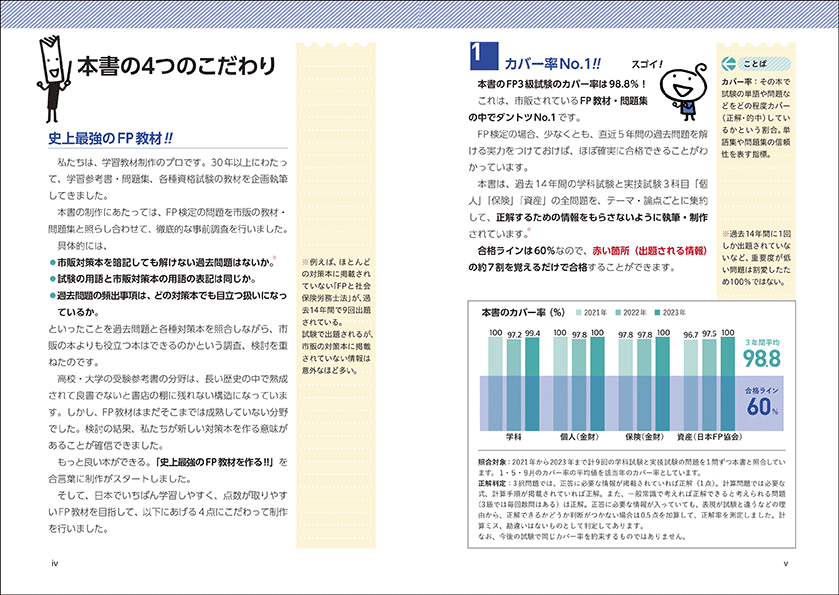Click the red text 赤い箇所(出題される情報)
The image size is (839, 595).
point(650,250)
